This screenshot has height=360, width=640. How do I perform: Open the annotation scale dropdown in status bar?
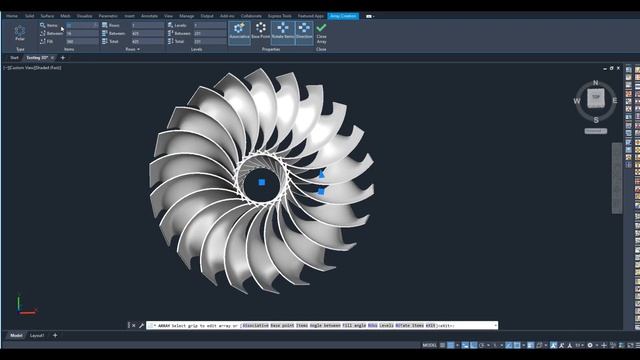click(x=580, y=345)
